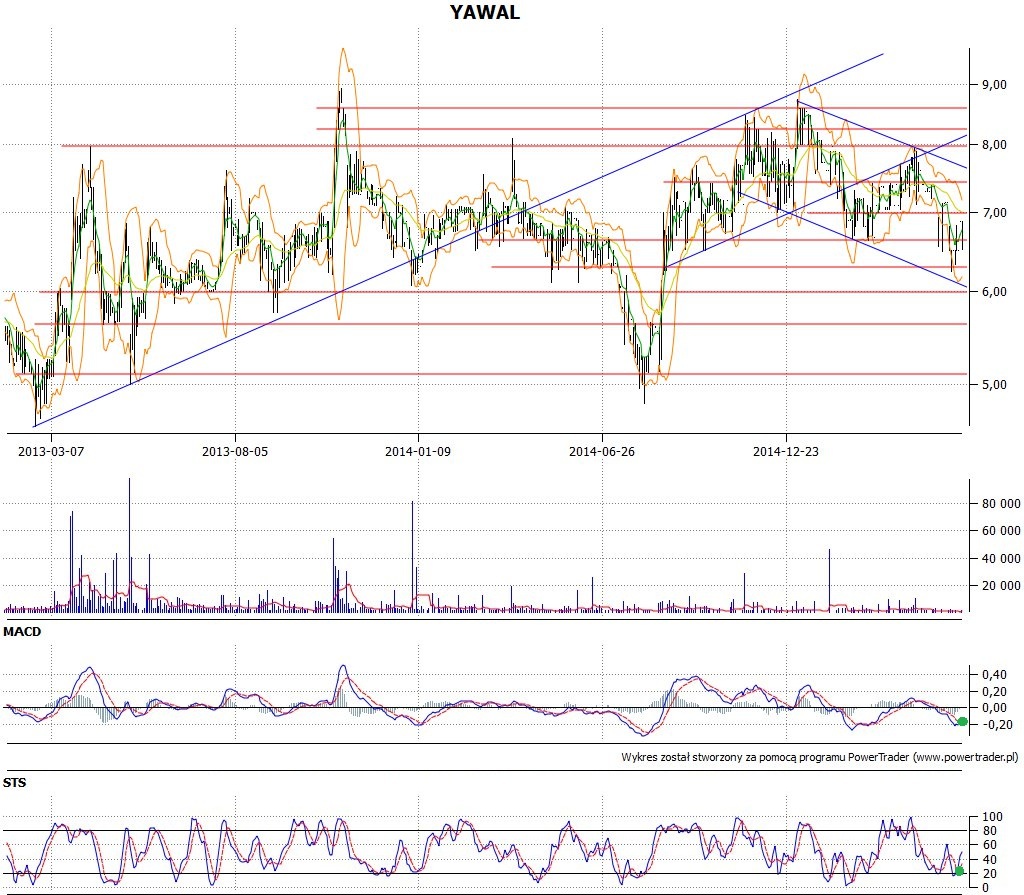Click the 0,20 MACD axis label
Screen dimensions: 1024x895
[x=994, y=691]
